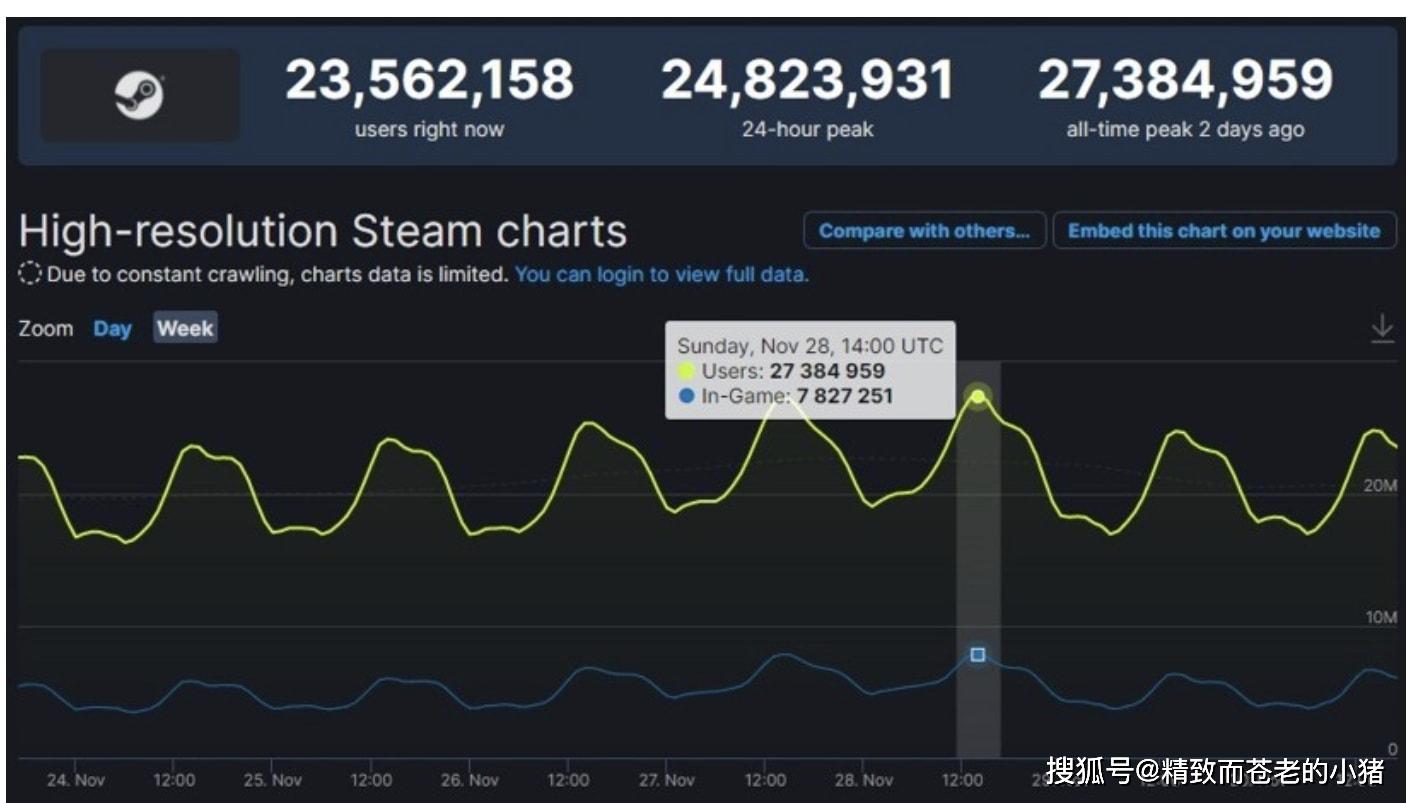Image resolution: width=1420 pixels, height=803 pixels.
Task: Click the yellow Users legend dot in tooltip
Action: click(x=686, y=371)
